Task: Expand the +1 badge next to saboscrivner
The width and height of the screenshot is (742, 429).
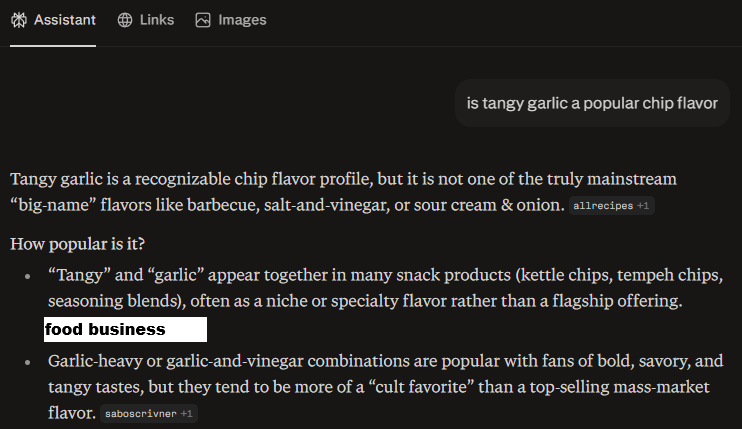Action: 187,413
